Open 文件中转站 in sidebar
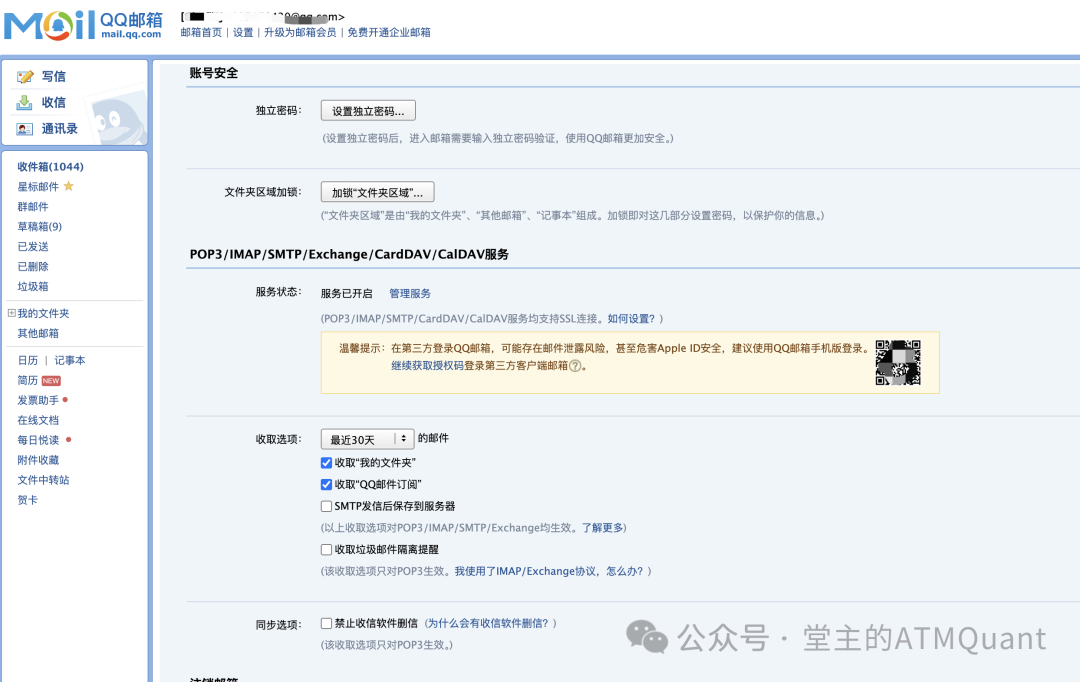Image resolution: width=1080 pixels, height=682 pixels. point(43,480)
